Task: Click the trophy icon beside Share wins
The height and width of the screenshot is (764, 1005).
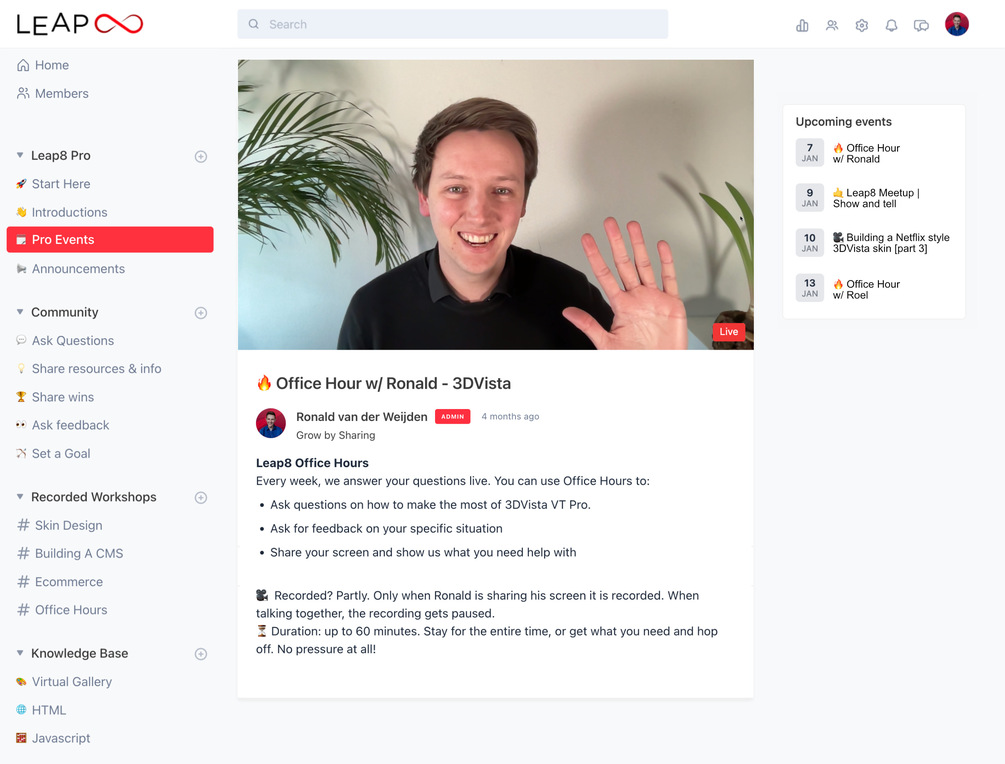Action: (21, 397)
